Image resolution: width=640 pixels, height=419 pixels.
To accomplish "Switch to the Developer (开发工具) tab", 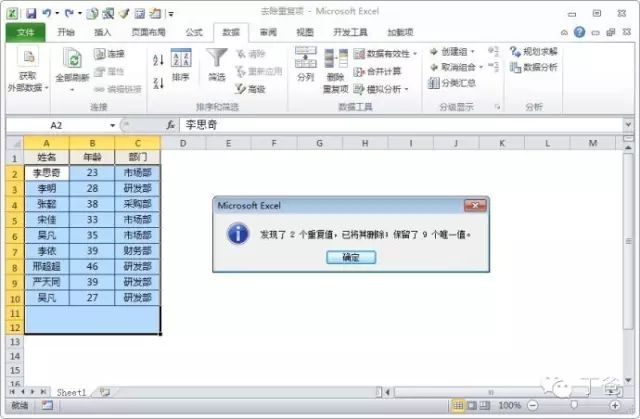I will point(350,32).
